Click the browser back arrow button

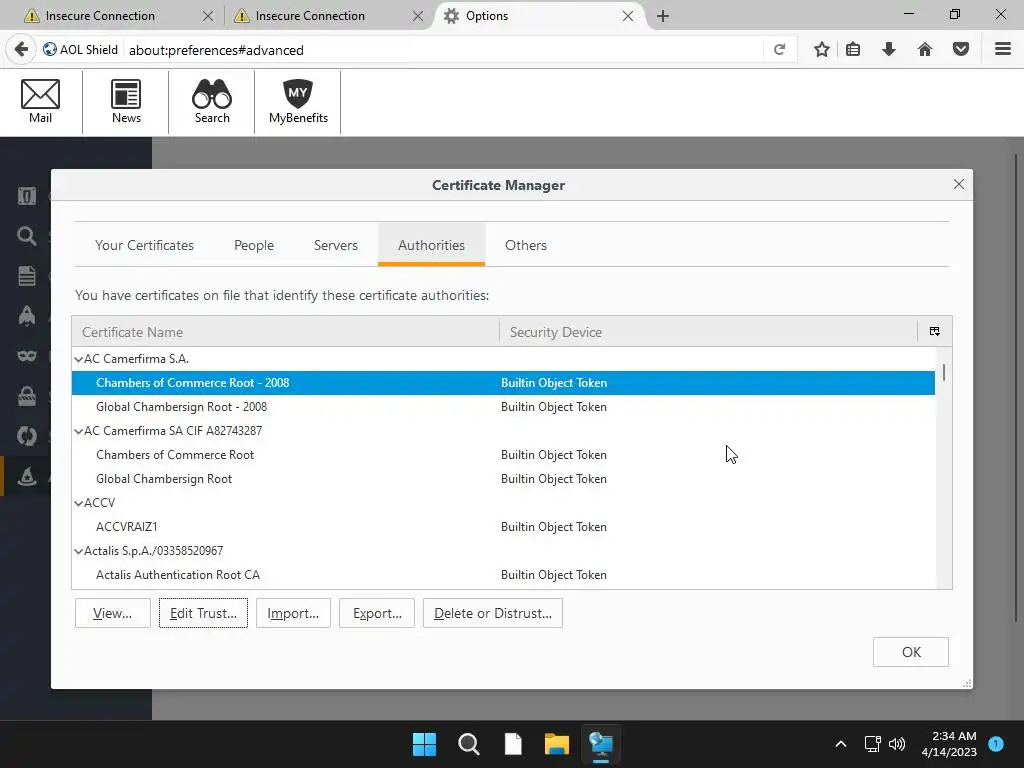click(x=21, y=50)
